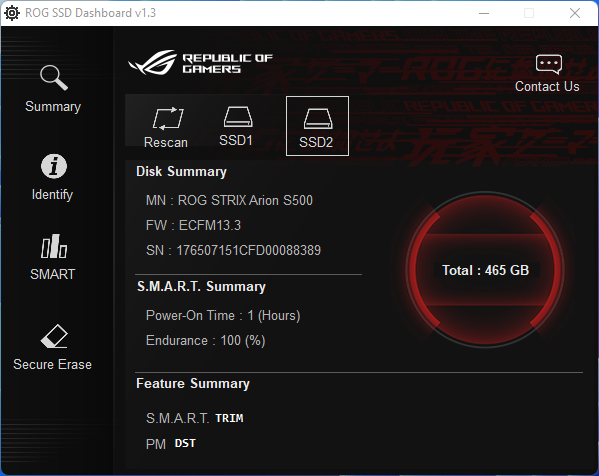The height and width of the screenshot is (476, 599).
Task: Click the TRIM feature label
Action: coord(229,418)
